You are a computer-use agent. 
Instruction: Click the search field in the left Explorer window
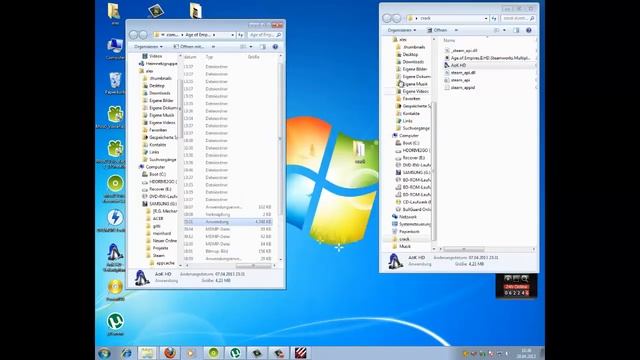tap(264, 35)
